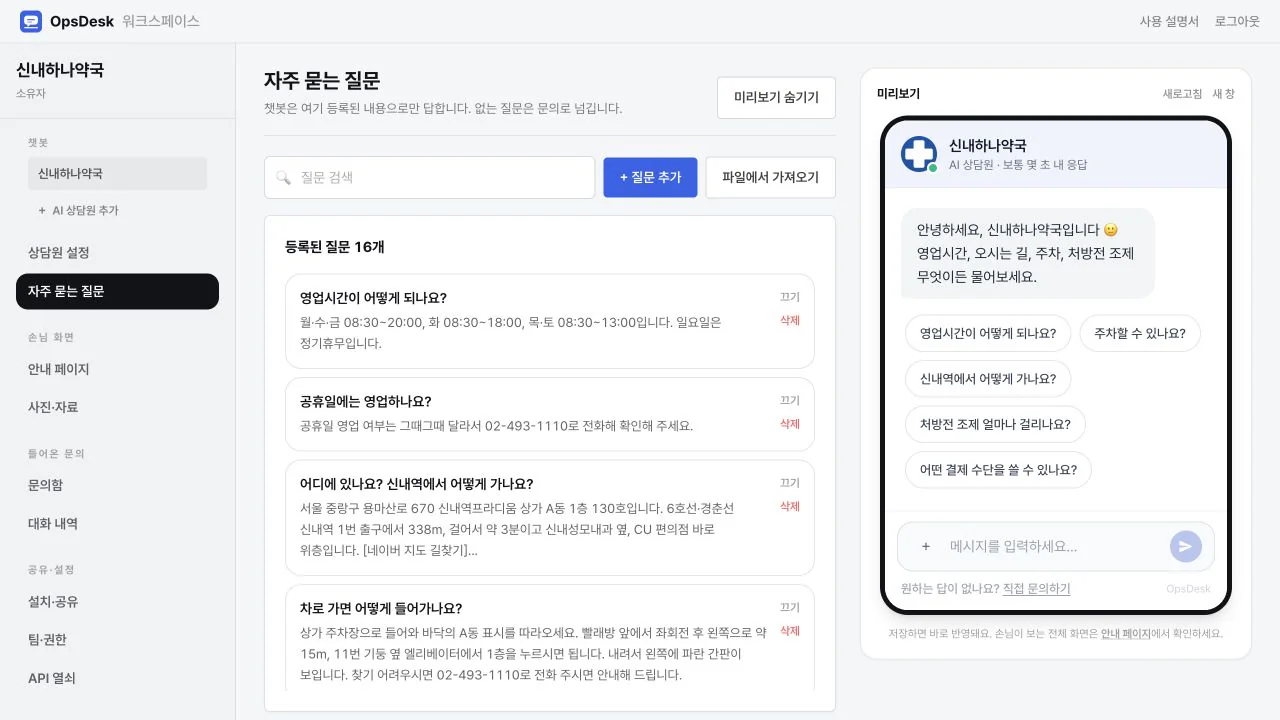The image size is (1280, 720).
Task: Delete the 영업시간이 어떻게 되나요? question
Action: 790,321
